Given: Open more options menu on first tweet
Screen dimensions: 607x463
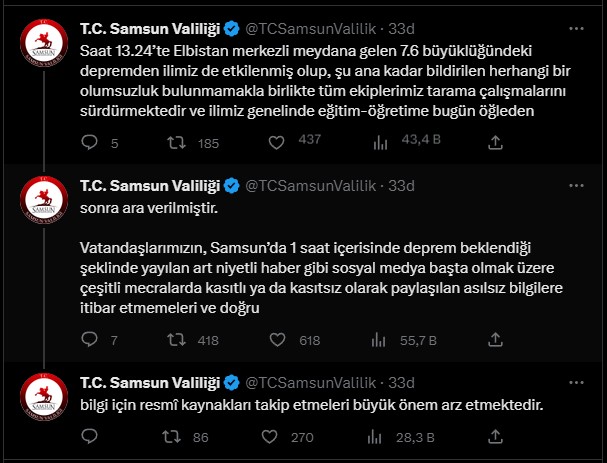Looking at the screenshot, I should (x=576, y=28).
